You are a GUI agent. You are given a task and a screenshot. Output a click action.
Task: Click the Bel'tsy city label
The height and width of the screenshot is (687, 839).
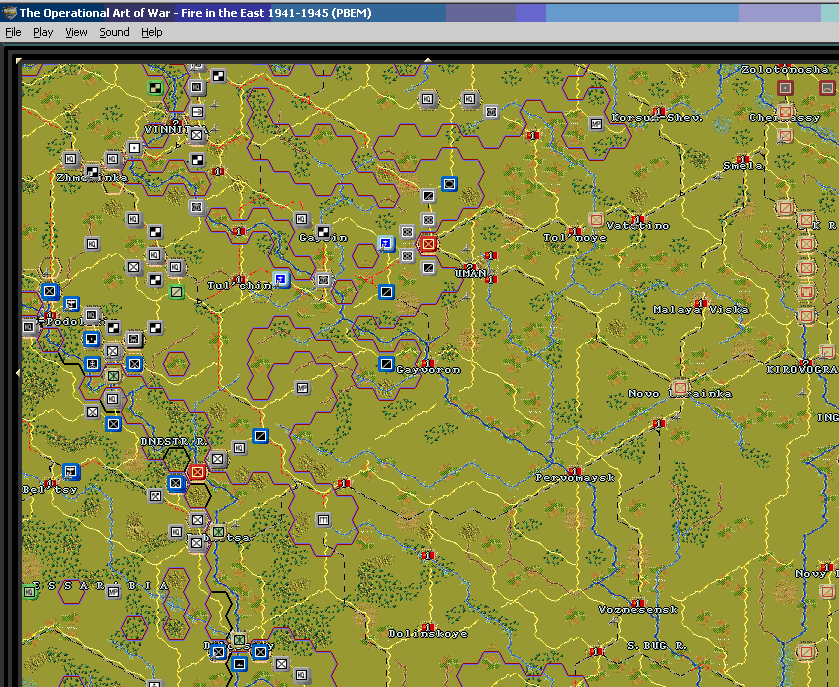[50, 489]
